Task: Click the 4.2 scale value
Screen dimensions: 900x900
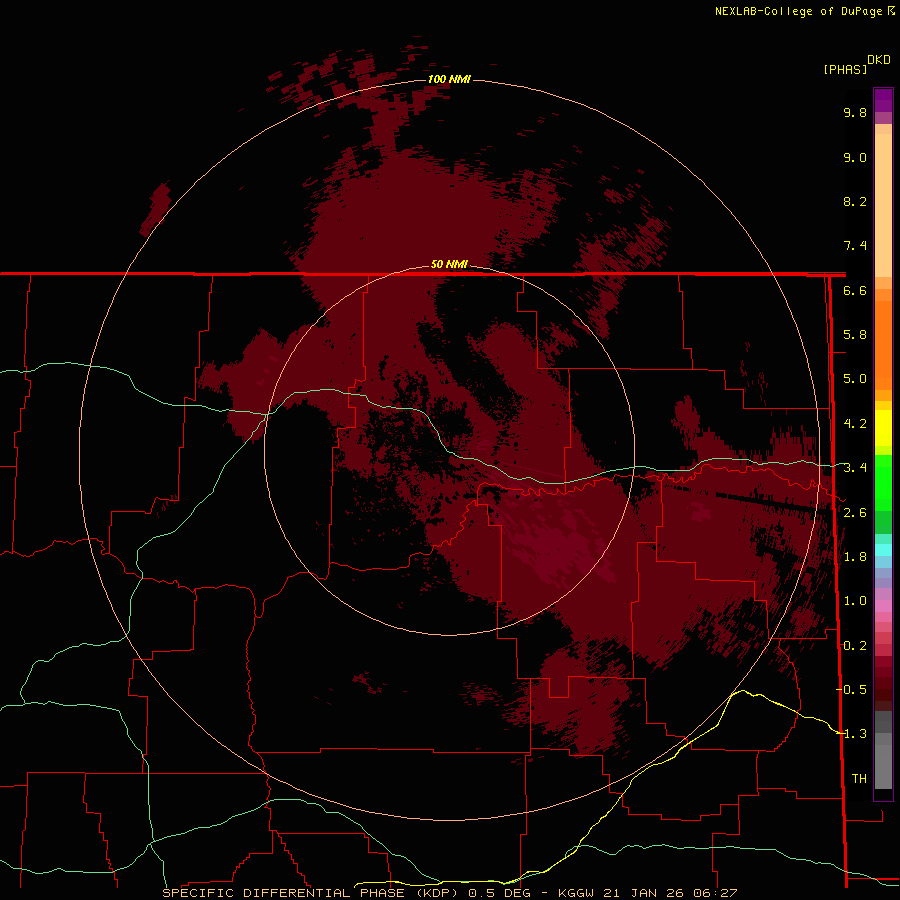Action: click(855, 424)
